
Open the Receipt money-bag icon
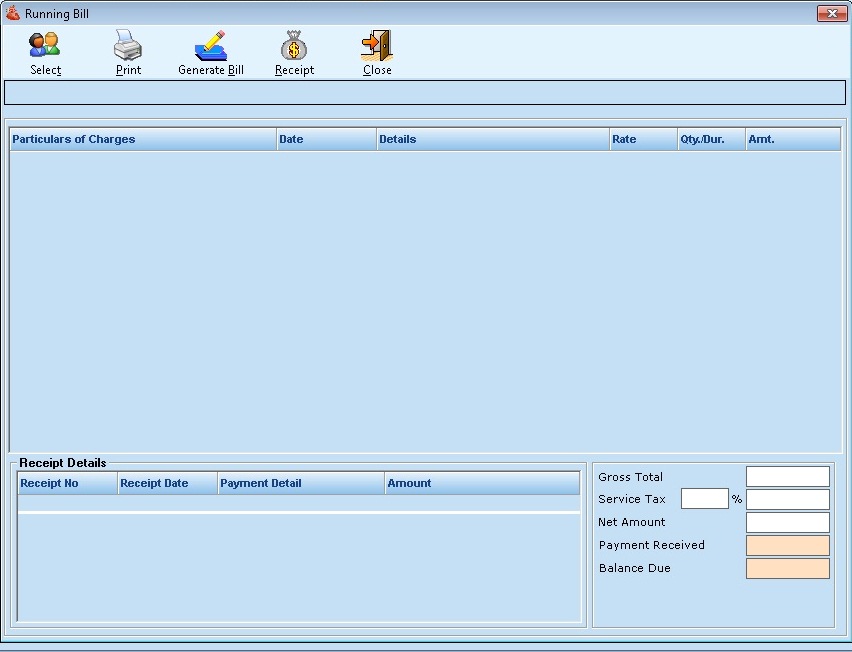tap(293, 45)
